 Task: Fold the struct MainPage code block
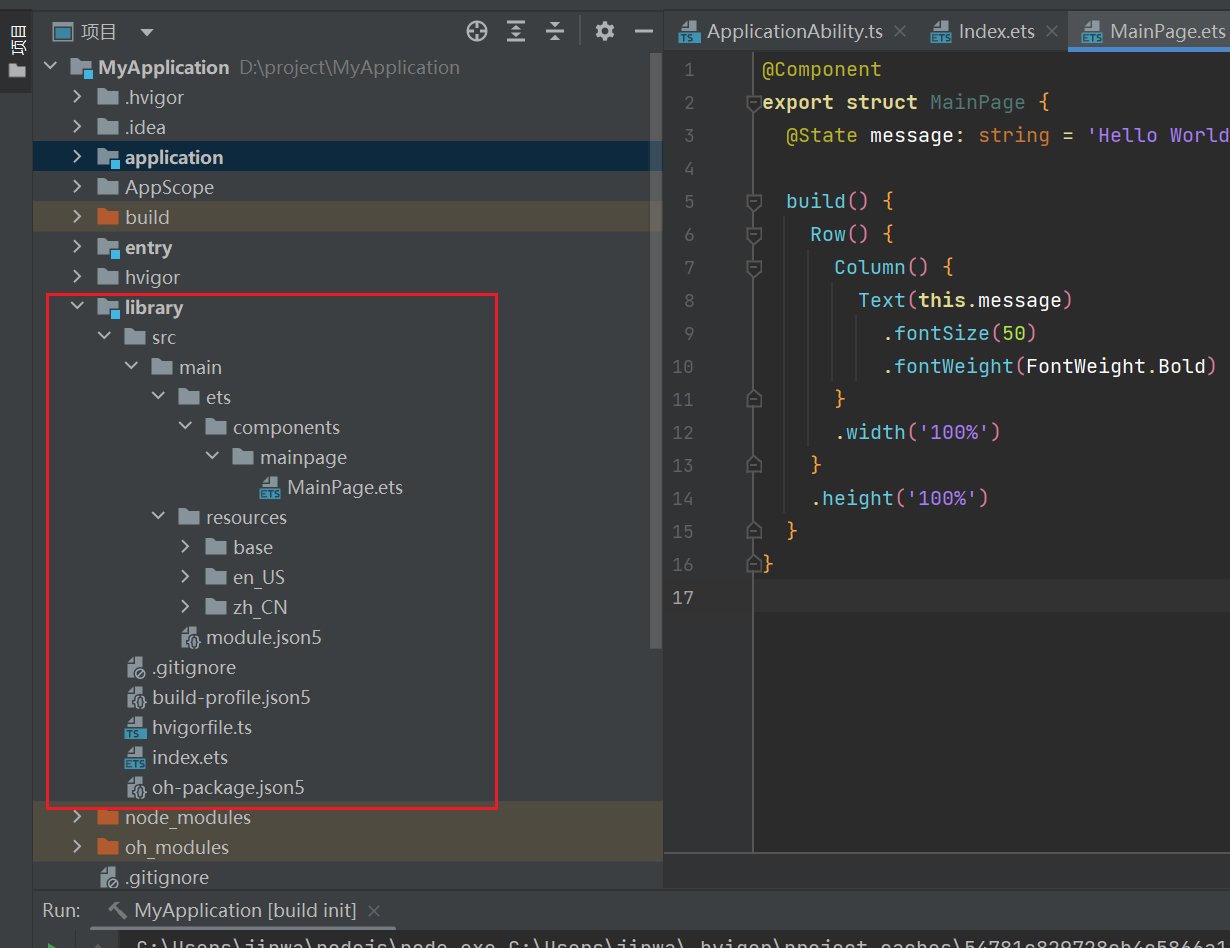(x=754, y=102)
